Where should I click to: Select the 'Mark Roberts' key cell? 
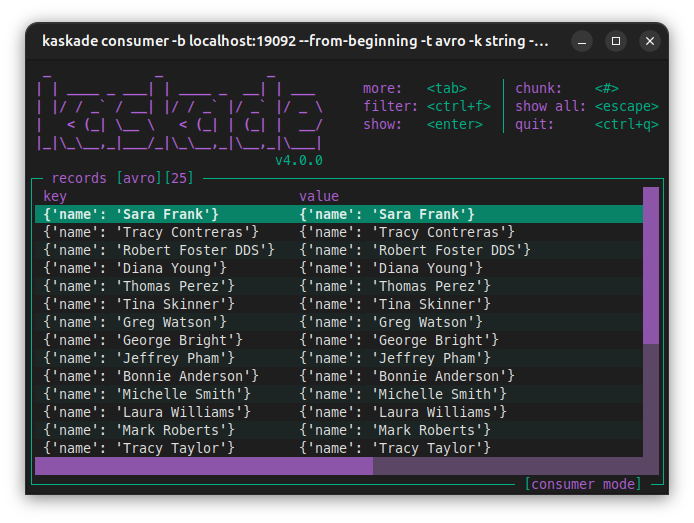[x=139, y=431]
